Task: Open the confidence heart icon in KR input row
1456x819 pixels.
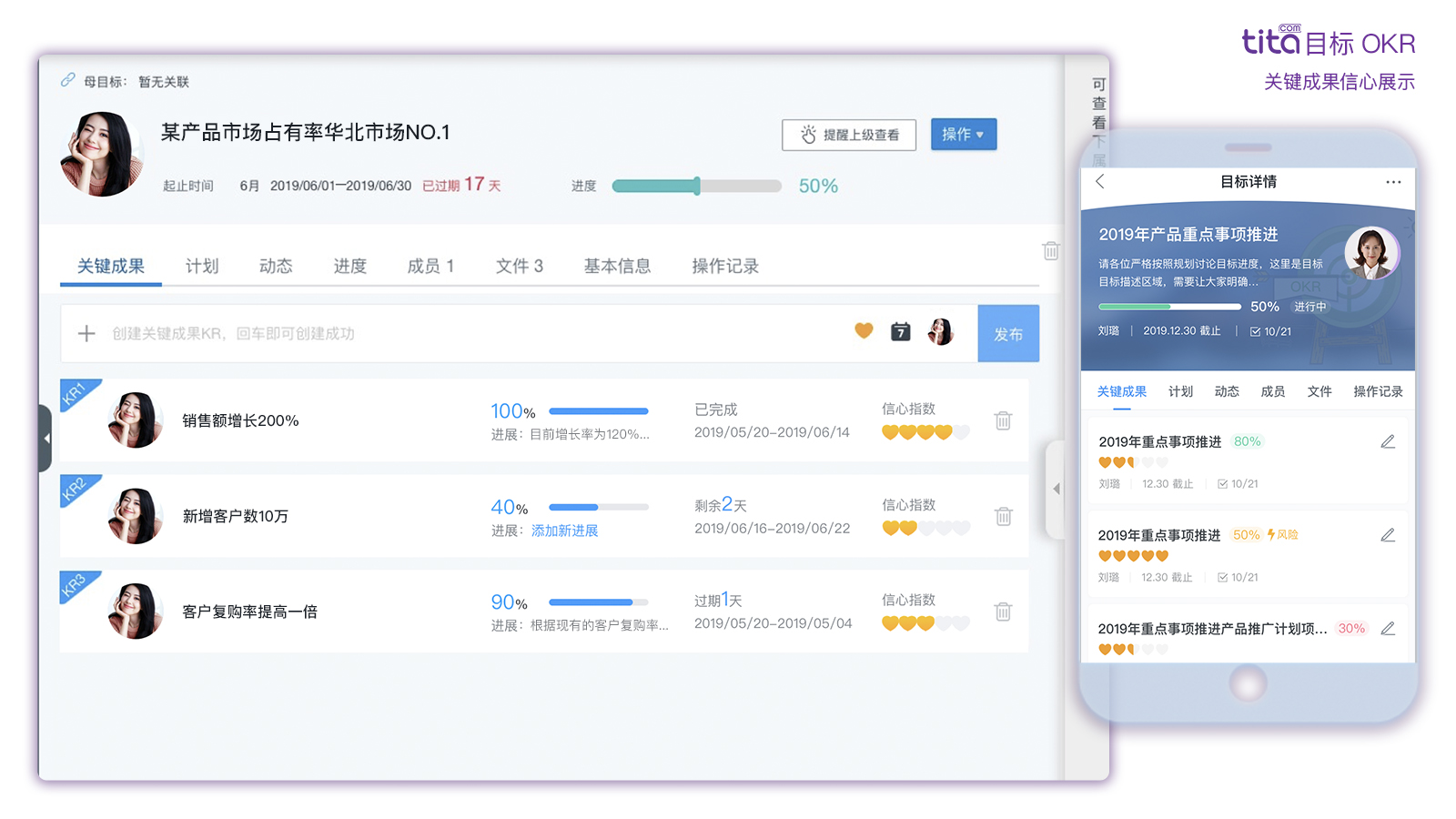Action: point(863,331)
